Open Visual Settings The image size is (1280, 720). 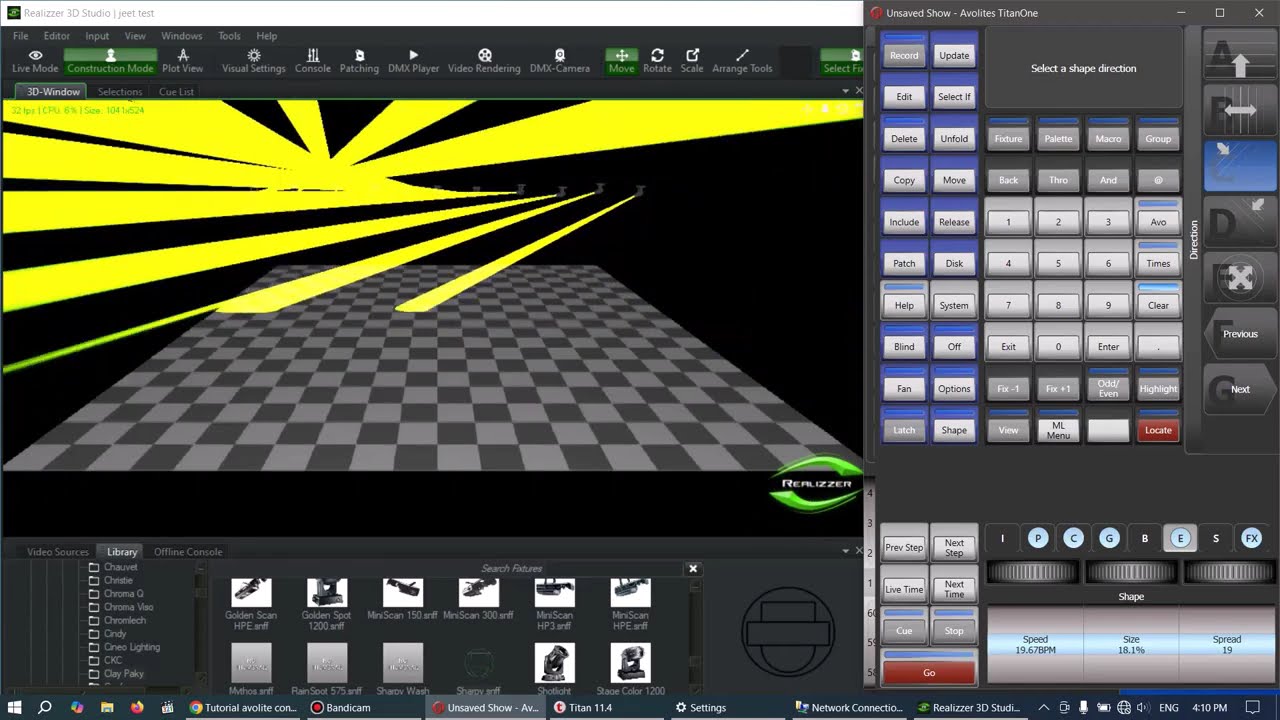254,61
